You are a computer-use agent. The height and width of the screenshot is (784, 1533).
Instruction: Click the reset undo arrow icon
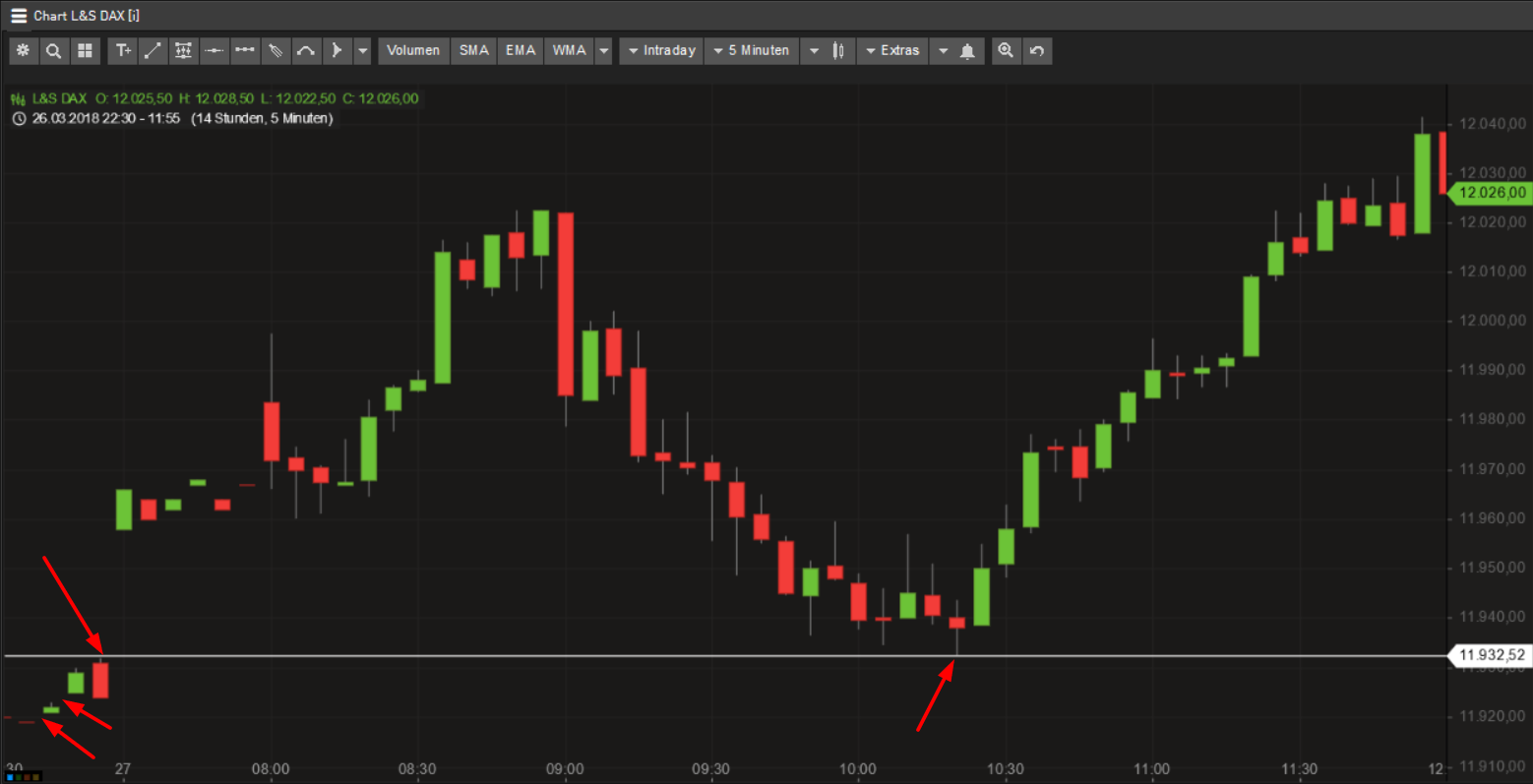(1037, 50)
